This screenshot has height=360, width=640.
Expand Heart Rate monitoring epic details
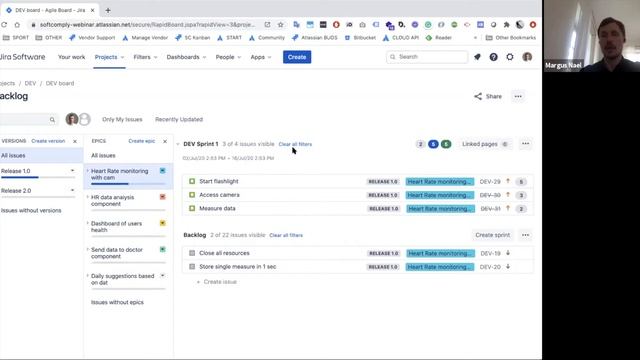[x=87, y=171]
